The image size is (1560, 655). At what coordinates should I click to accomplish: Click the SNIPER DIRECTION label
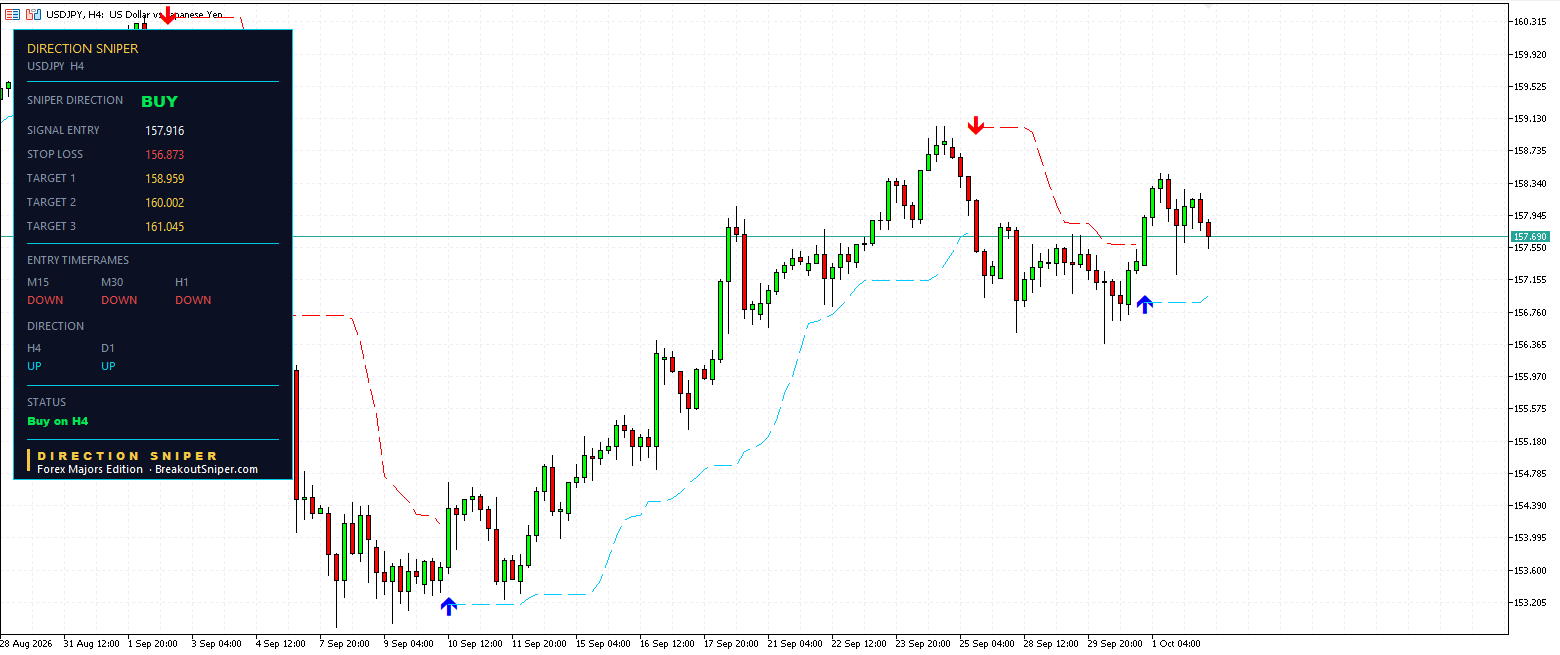tap(75, 100)
